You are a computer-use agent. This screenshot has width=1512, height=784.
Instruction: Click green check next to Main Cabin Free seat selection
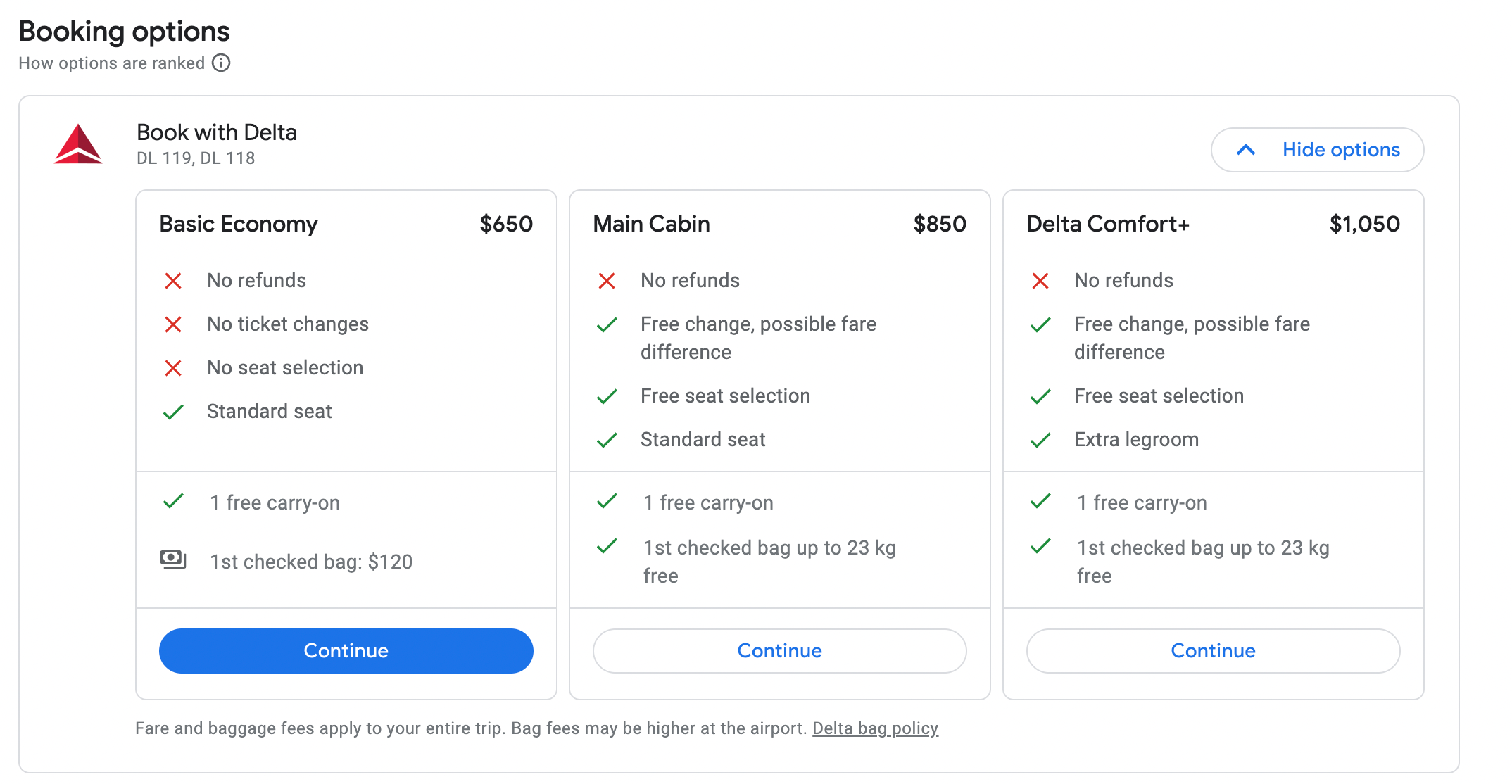coord(607,396)
